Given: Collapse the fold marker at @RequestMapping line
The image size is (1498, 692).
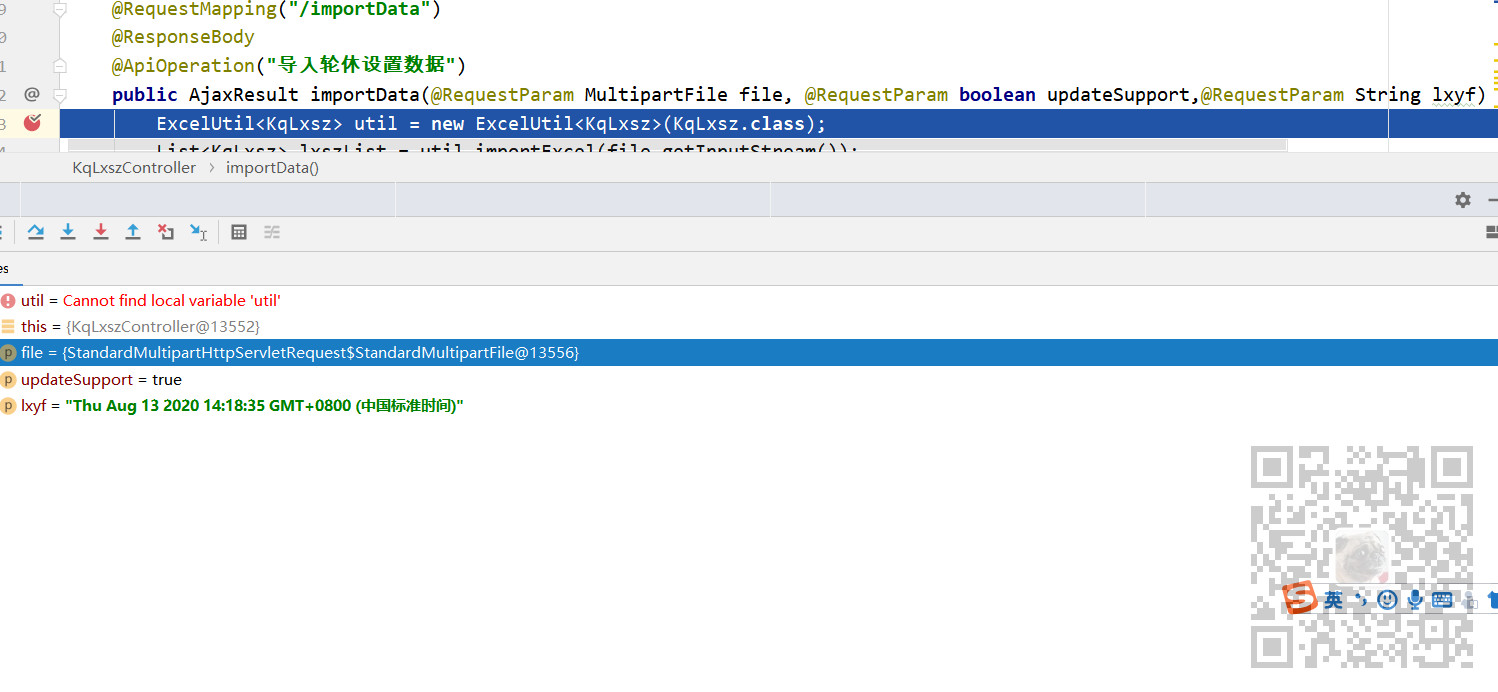Looking at the screenshot, I should (x=60, y=9).
